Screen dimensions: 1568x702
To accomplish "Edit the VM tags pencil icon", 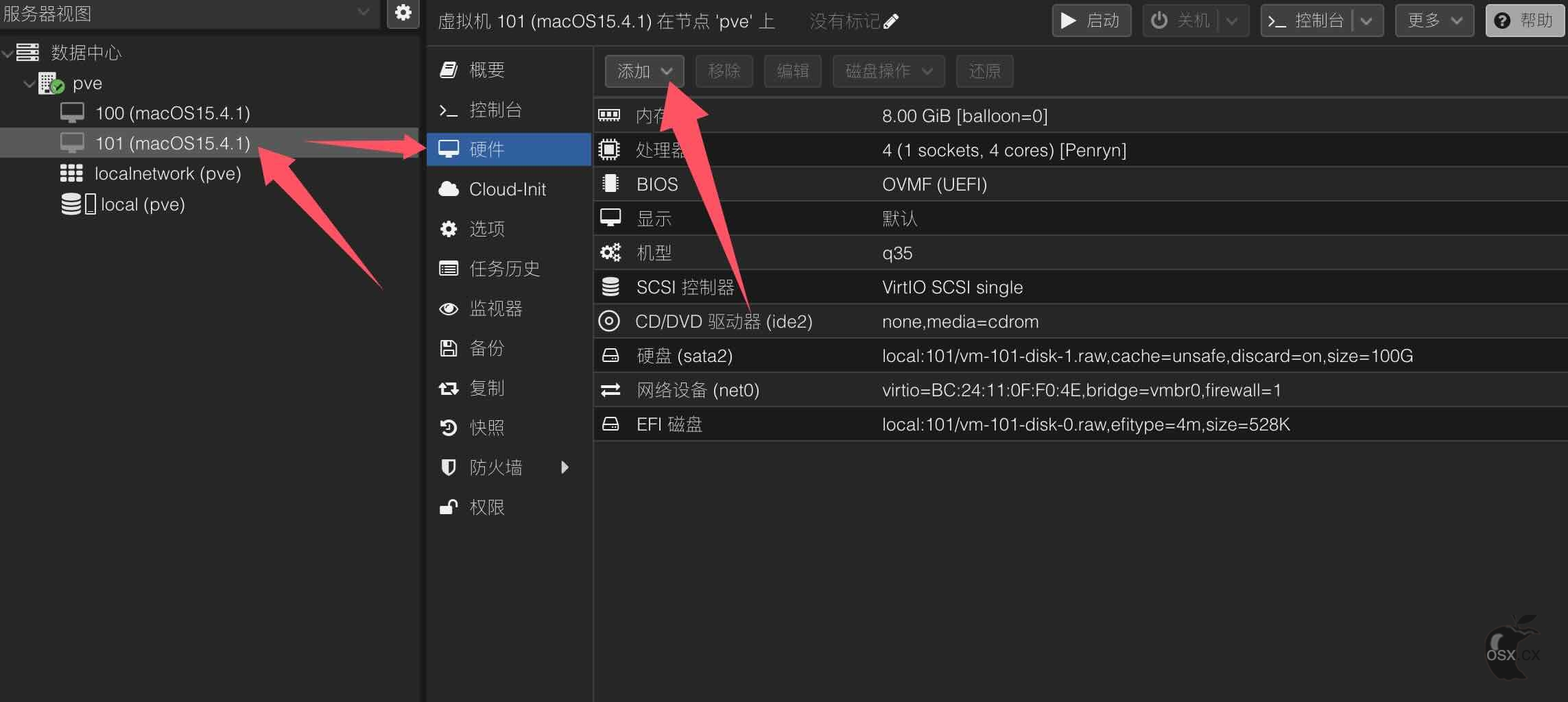I will tap(891, 22).
